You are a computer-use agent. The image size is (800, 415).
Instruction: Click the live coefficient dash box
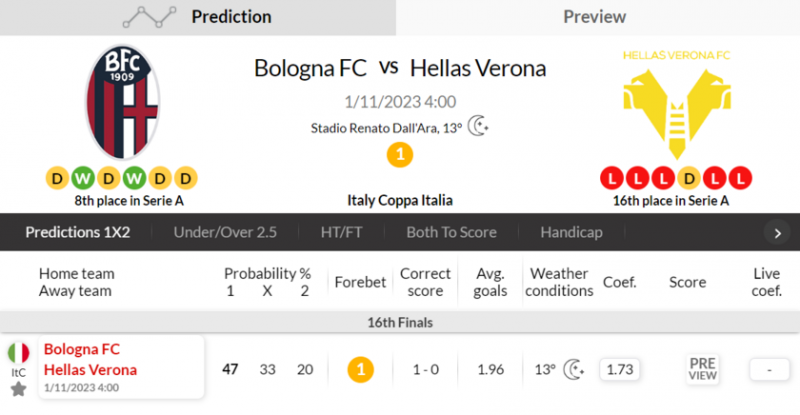tap(769, 370)
